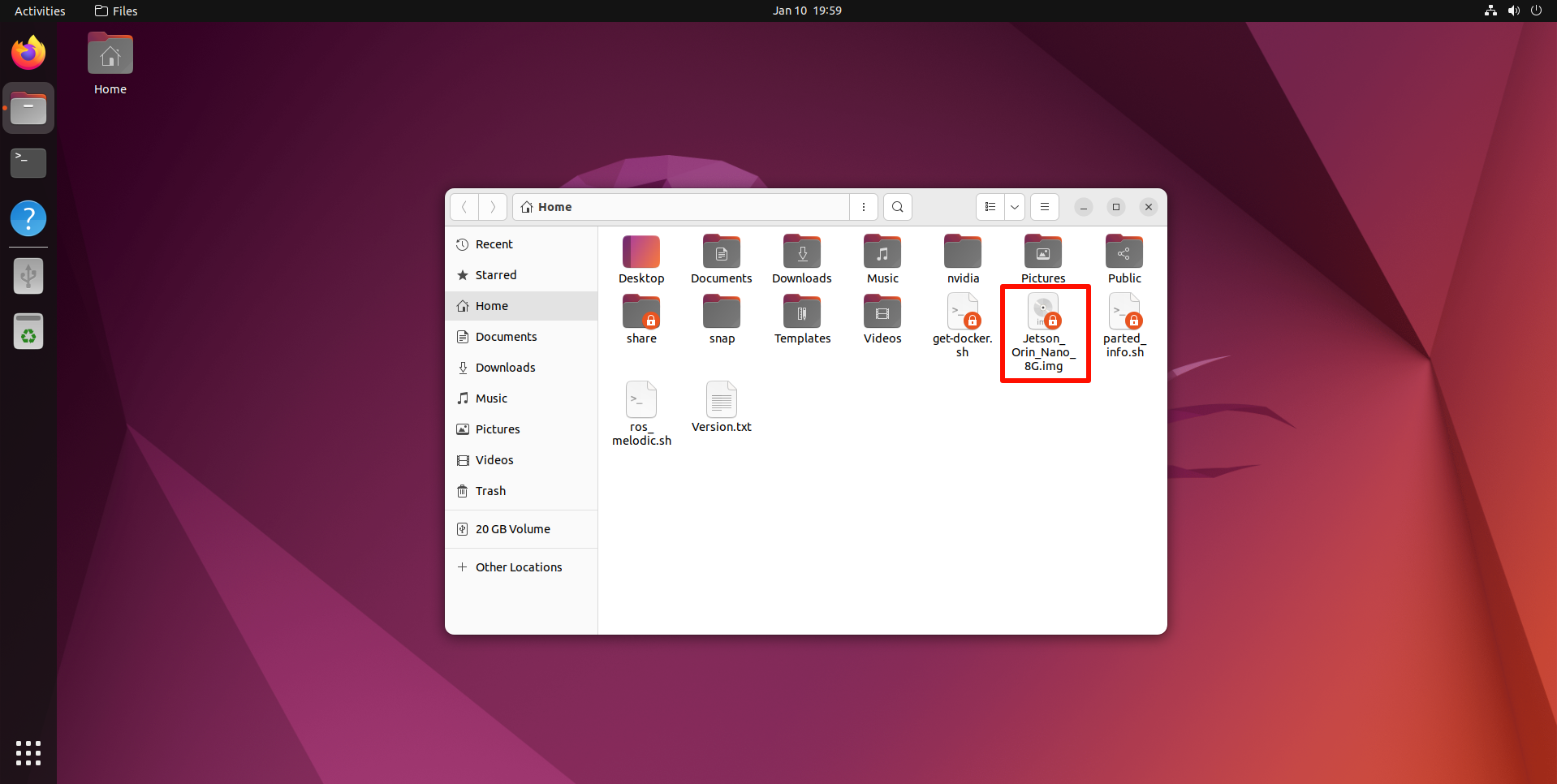Click the back navigation arrow

click(x=464, y=207)
